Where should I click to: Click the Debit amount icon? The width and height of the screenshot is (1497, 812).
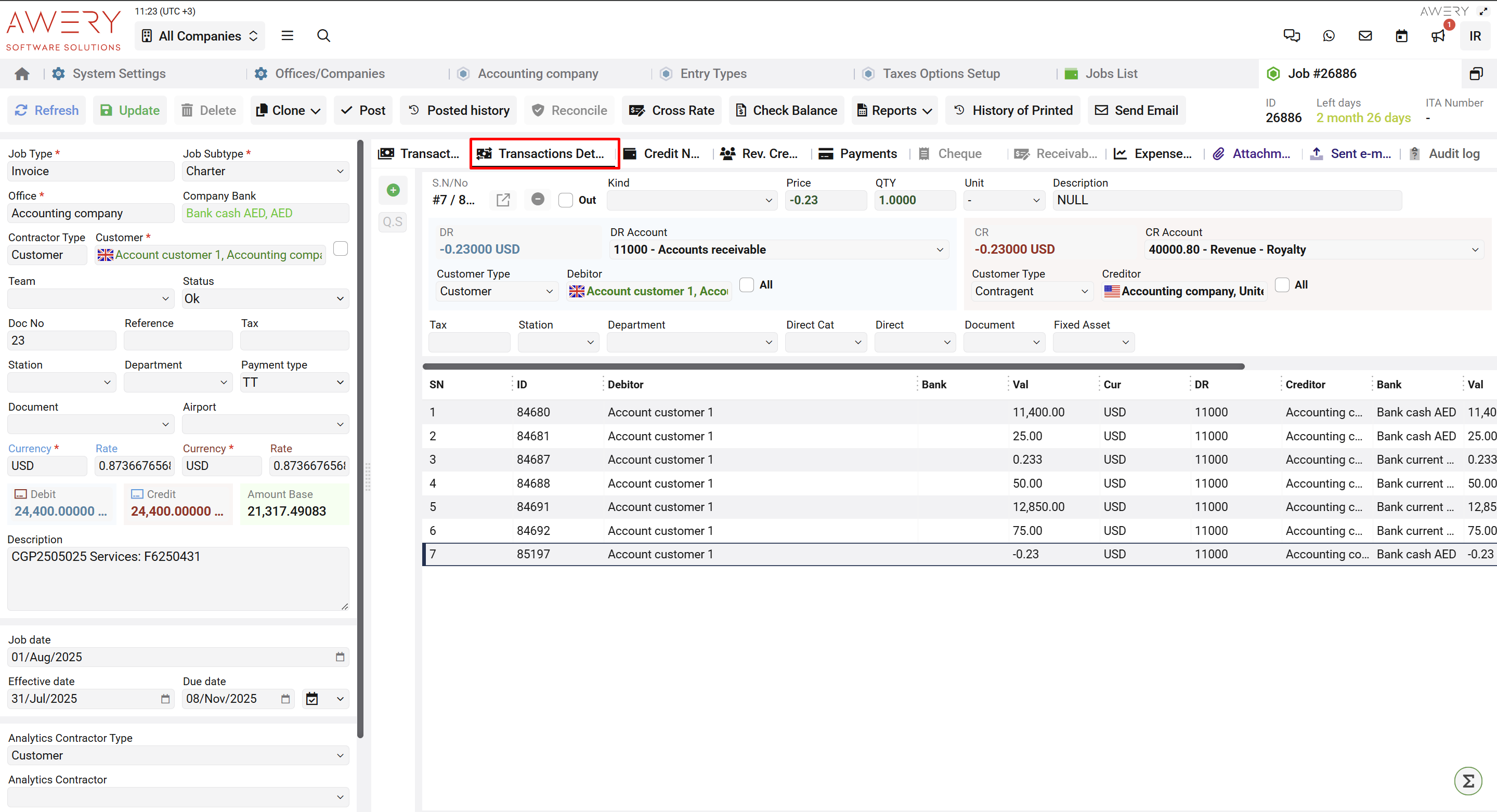click(20, 494)
